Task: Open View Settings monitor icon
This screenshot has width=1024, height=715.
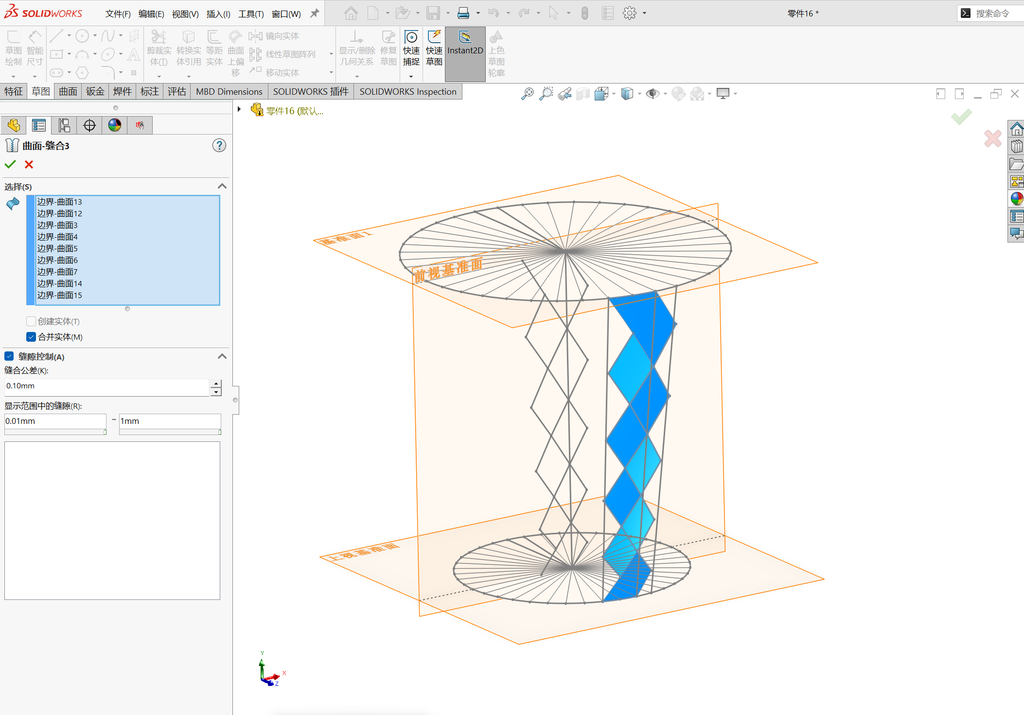Action: tap(723, 94)
